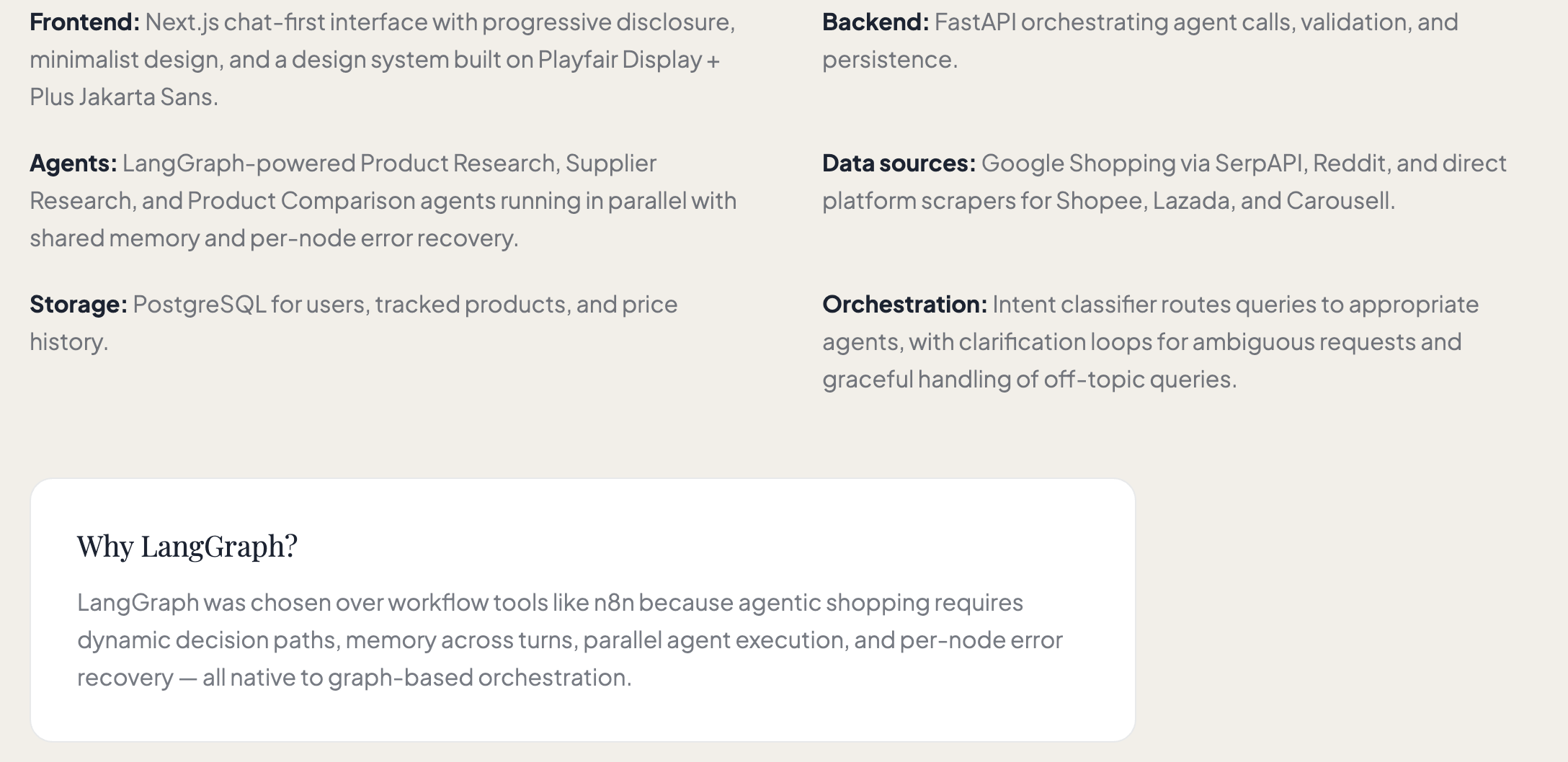Click 'n8n' in the LangGraph card paragraph
This screenshot has width=1568, height=762.
pyautogui.click(x=613, y=603)
